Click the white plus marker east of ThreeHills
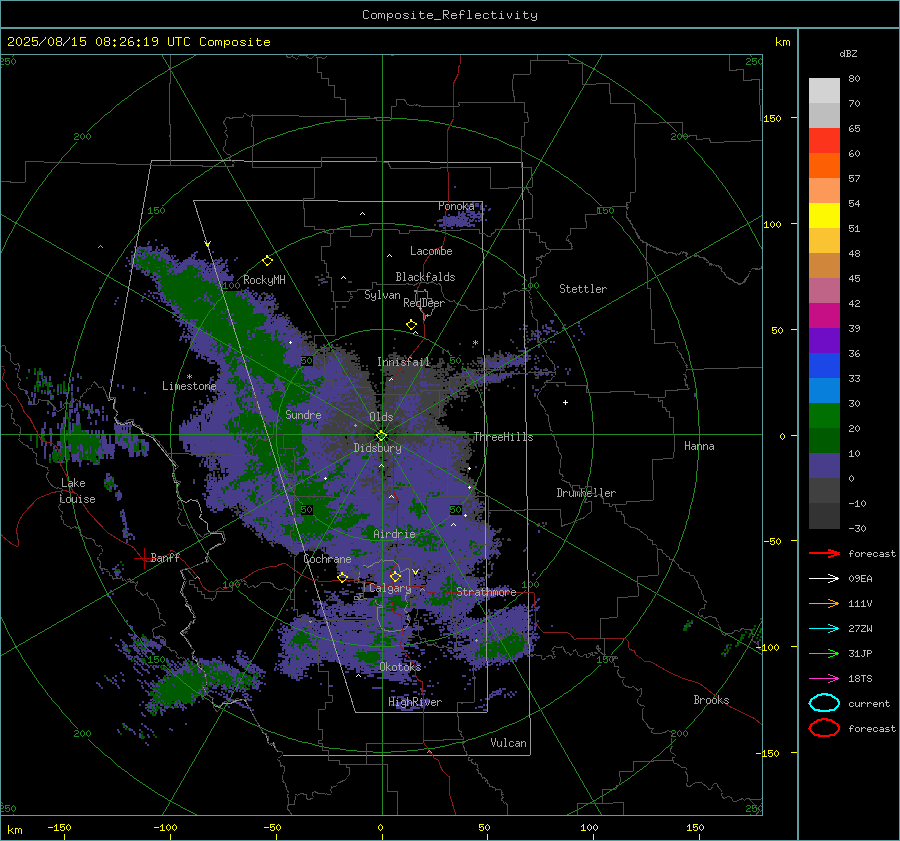This screenshot has width=900, height=841. (565, 402)
